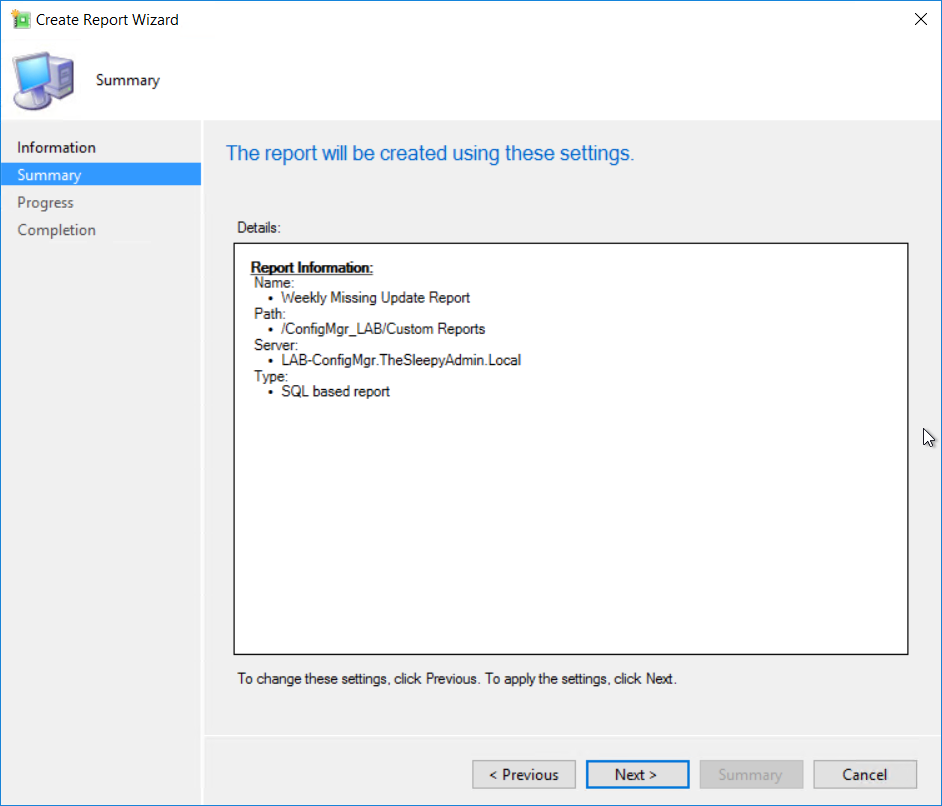Click the Weekly Missing Update Report name
942x806 pixels.
point(375,297)
